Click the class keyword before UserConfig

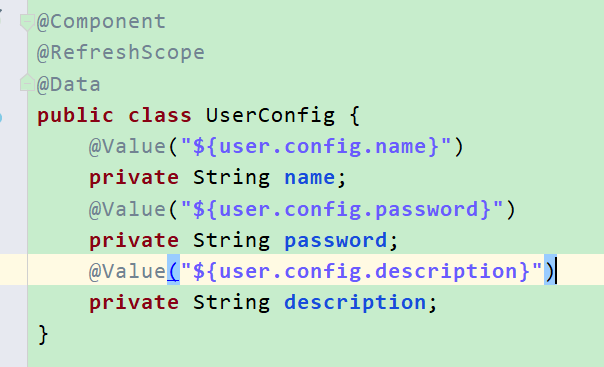160,116
